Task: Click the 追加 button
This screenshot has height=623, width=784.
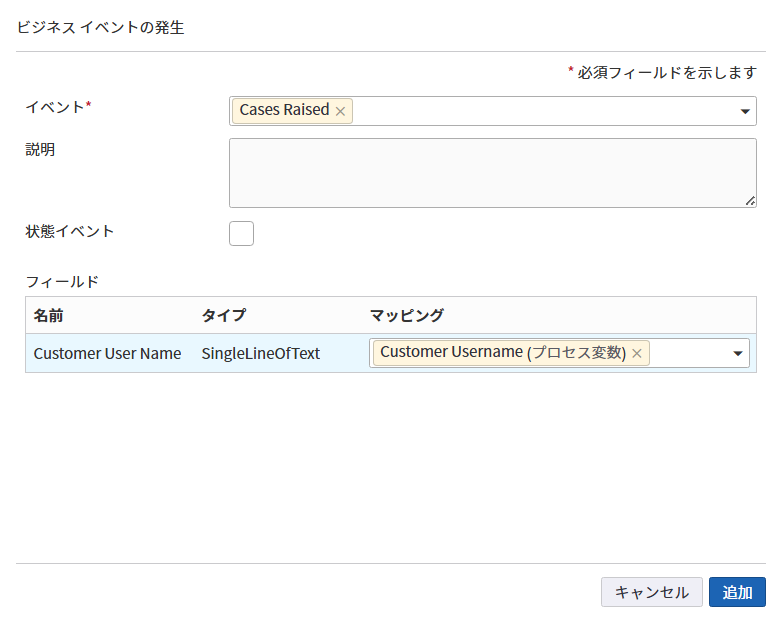Action: coord(737,592)
